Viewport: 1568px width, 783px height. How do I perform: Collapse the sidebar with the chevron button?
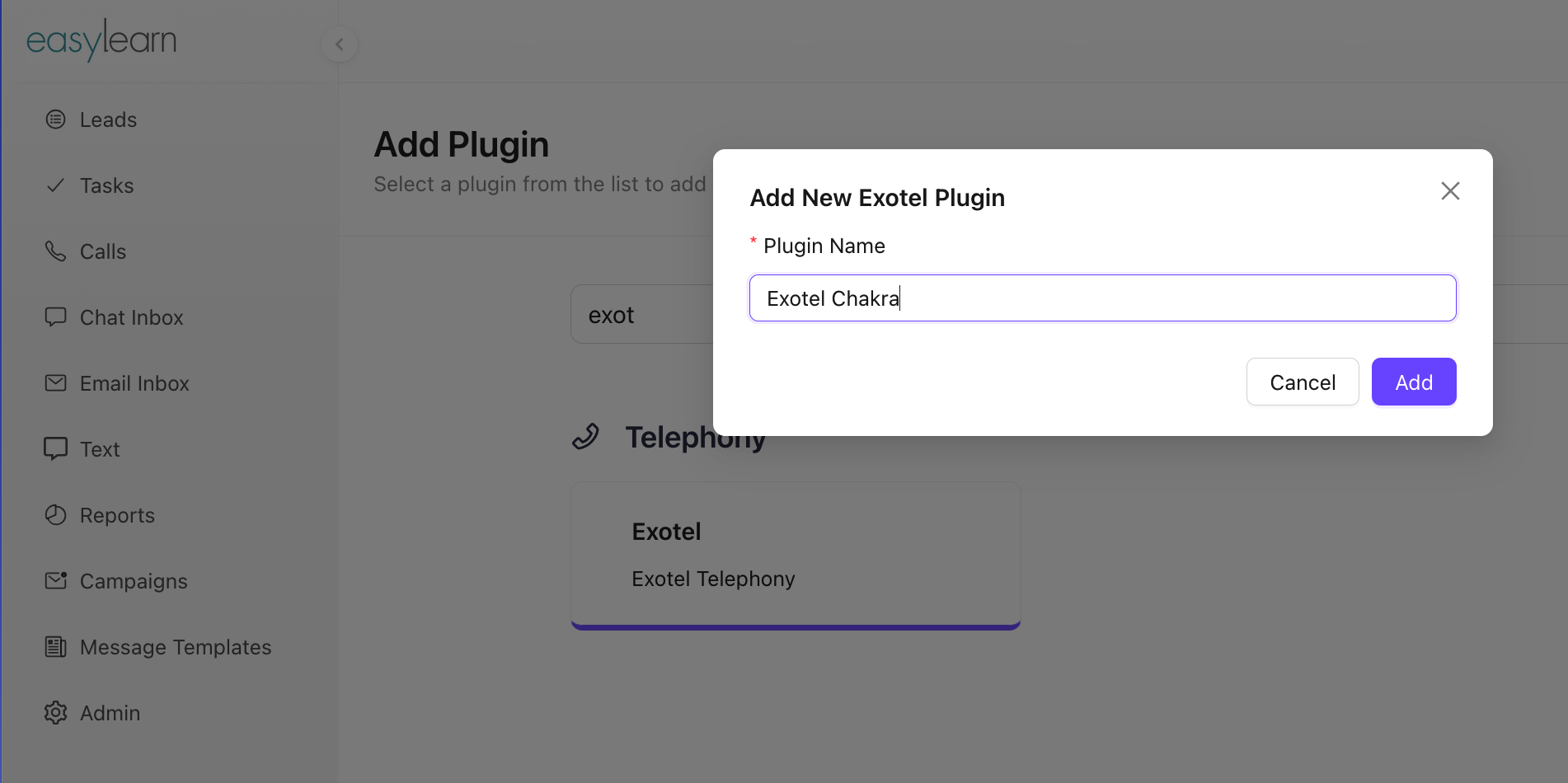[x=339, y=45]
